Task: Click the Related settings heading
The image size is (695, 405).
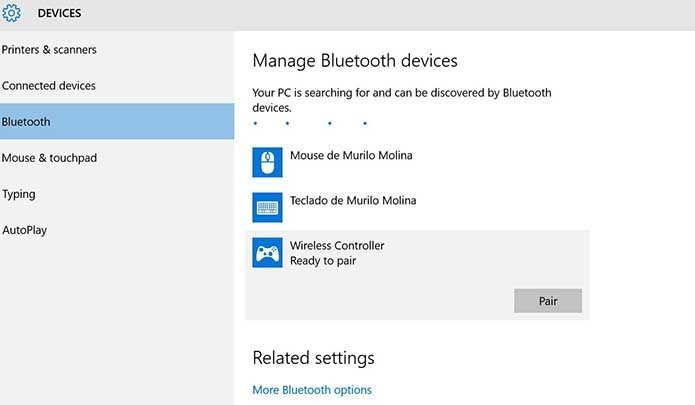Action: (x=313, y=358)
